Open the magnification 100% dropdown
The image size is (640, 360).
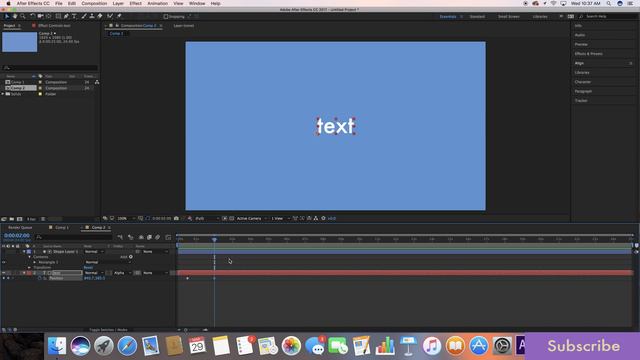pyautogui.click(x=126, y=218)
